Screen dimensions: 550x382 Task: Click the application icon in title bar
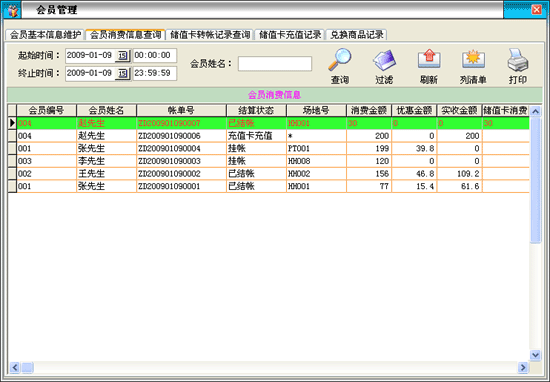click(x=12, y=10)
